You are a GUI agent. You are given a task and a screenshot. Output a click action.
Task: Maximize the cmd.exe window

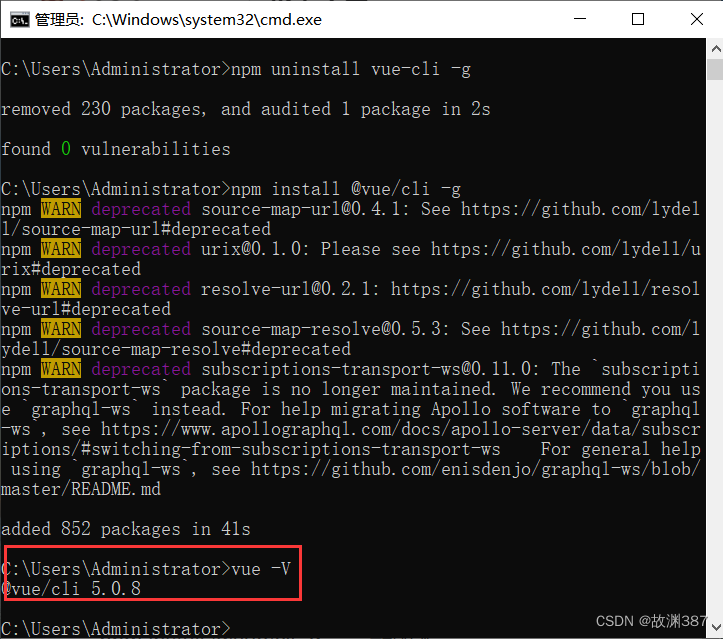pyautogui.click(x=638, y=19)
